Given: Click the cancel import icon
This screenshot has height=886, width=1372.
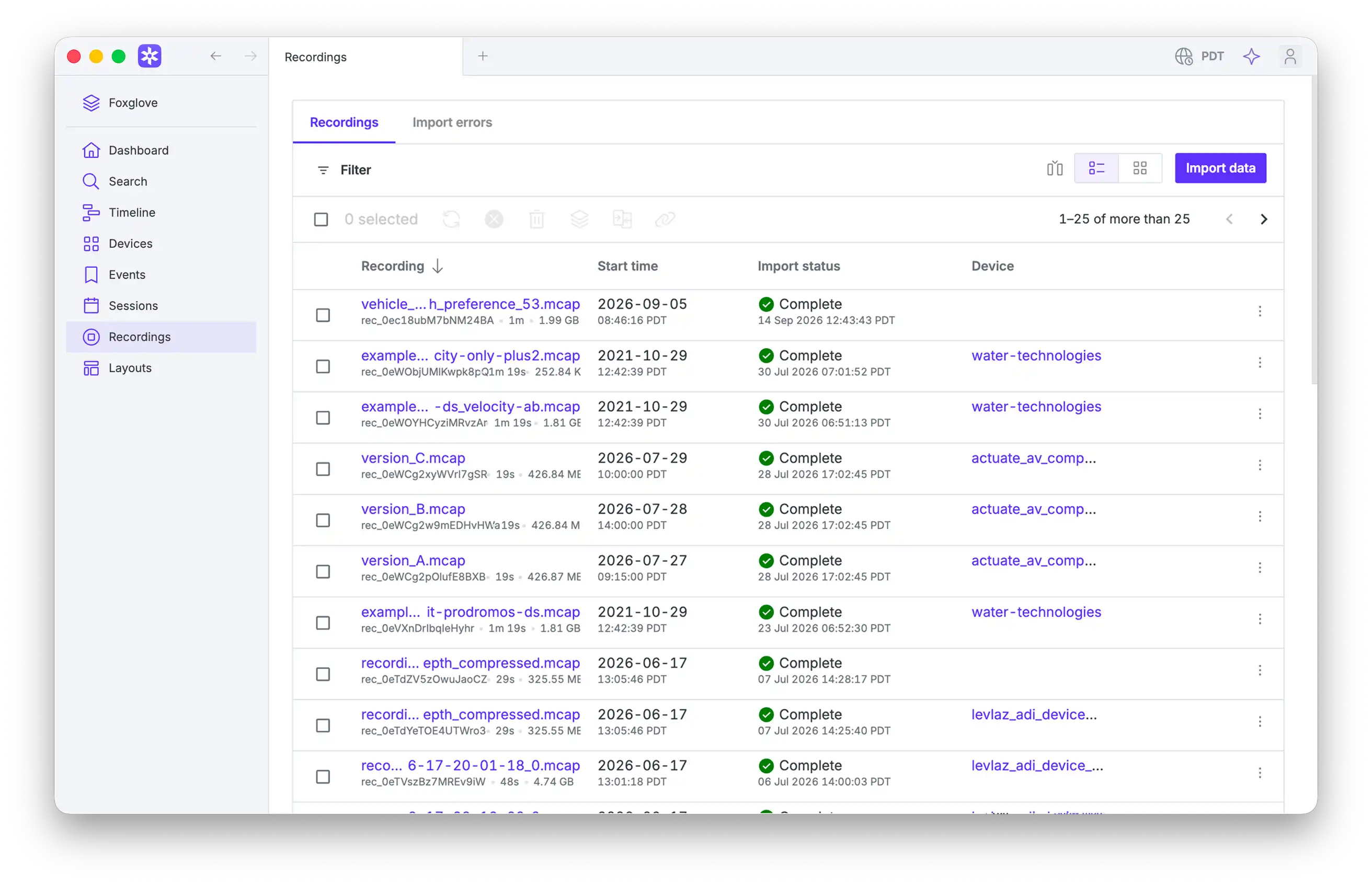Looking at the screenshot, I should [494, 219].
